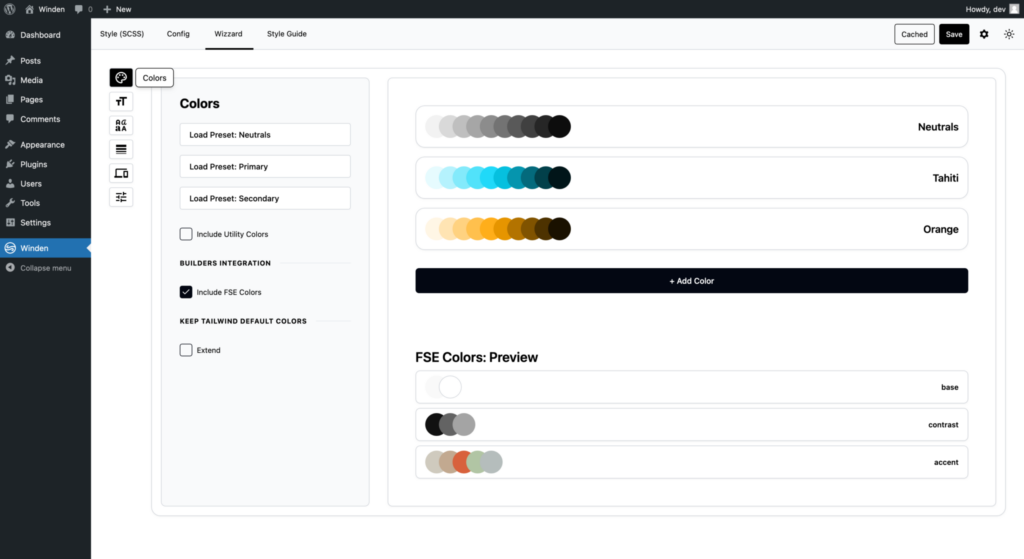Viewport: 1024px width, 559px height.
Task: Click the user avatar next to Howdy, dev
Action: pyautogui.click(x=1014, y=9)
